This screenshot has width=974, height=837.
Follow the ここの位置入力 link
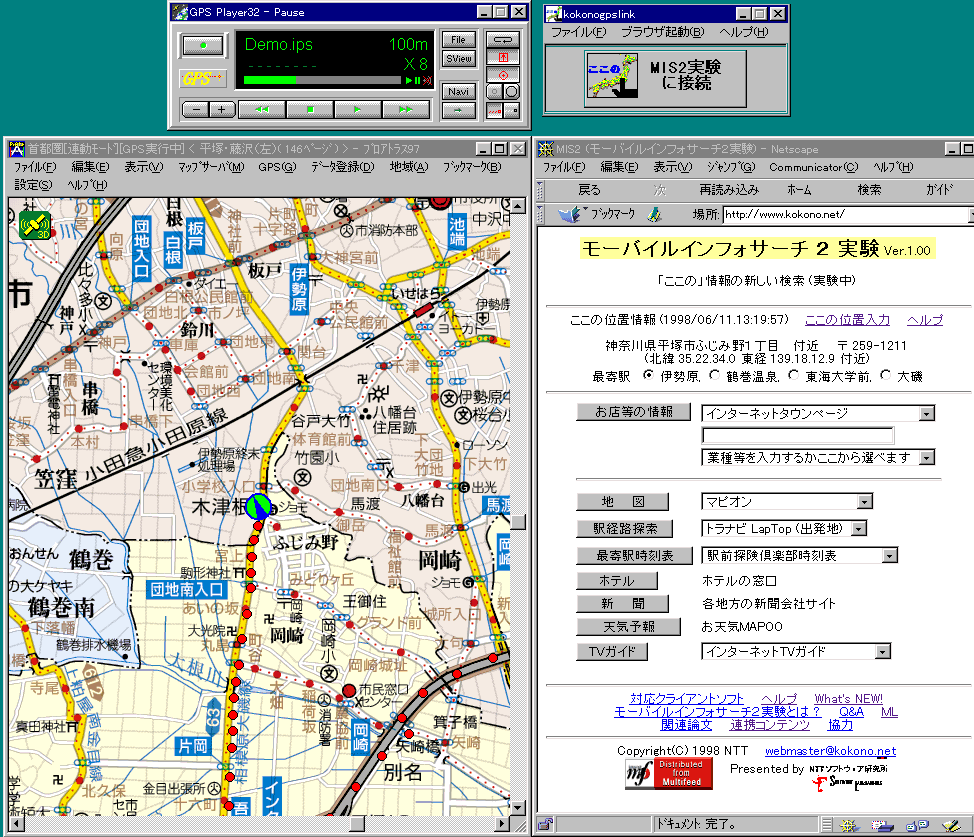tap(847, 320)
